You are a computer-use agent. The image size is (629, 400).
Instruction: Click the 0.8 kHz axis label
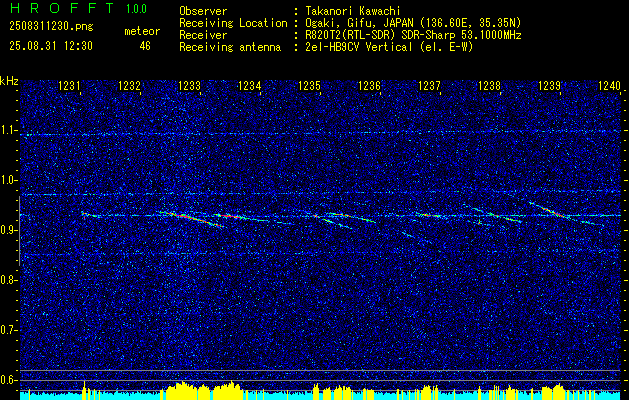8,280
